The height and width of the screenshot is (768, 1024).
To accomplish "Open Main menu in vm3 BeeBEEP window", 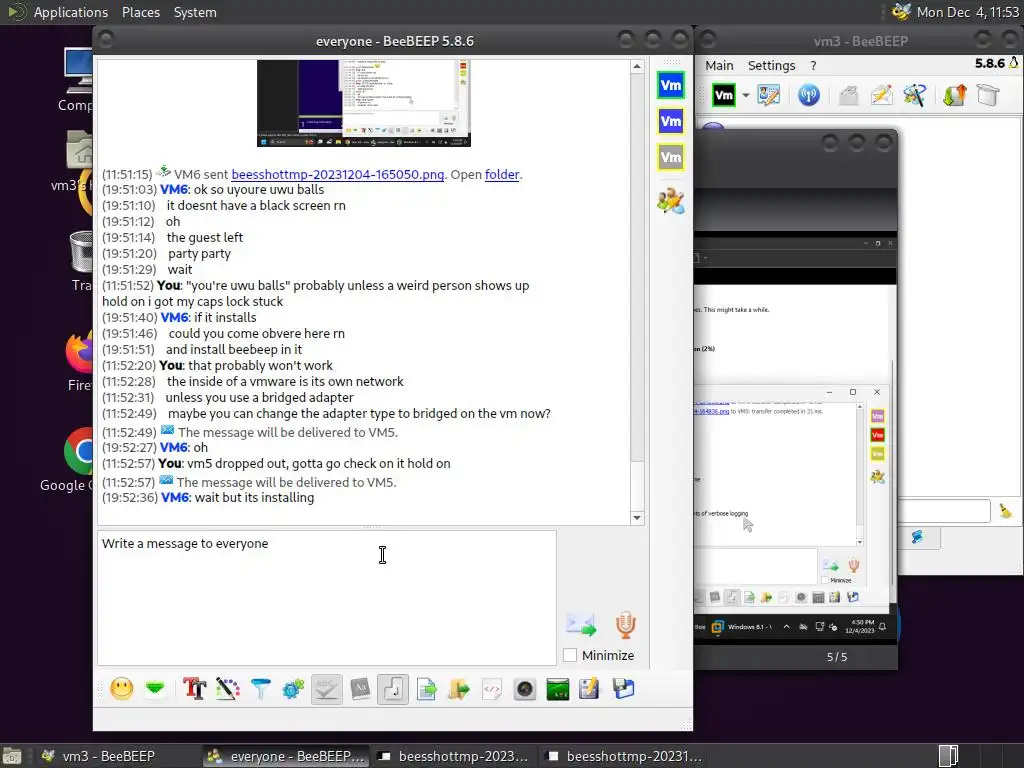I will pyautogui.click(x=719, y=65).
